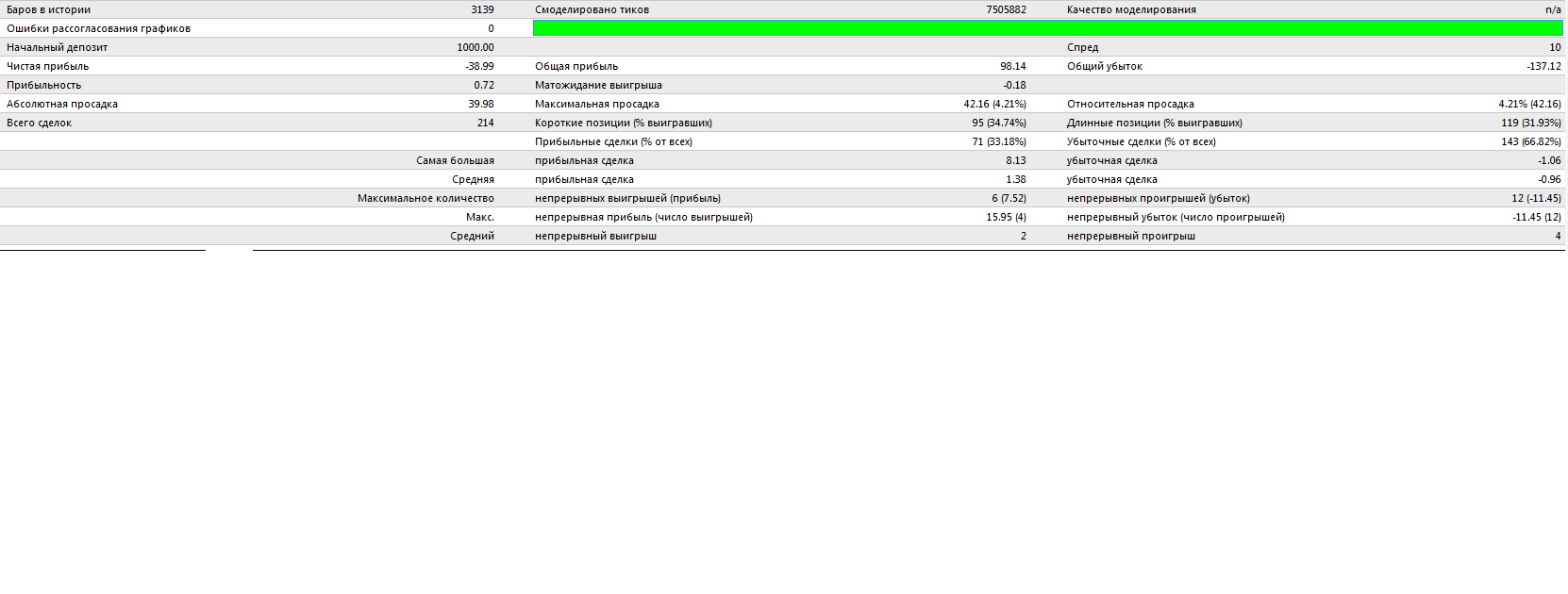Click 'Максимальное количество' row header

(x=425, y=198)
